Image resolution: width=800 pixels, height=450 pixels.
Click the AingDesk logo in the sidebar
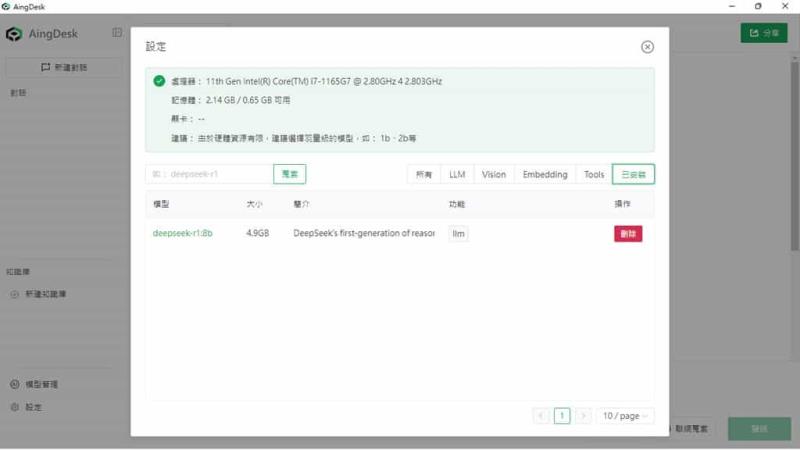coord(14,34)
